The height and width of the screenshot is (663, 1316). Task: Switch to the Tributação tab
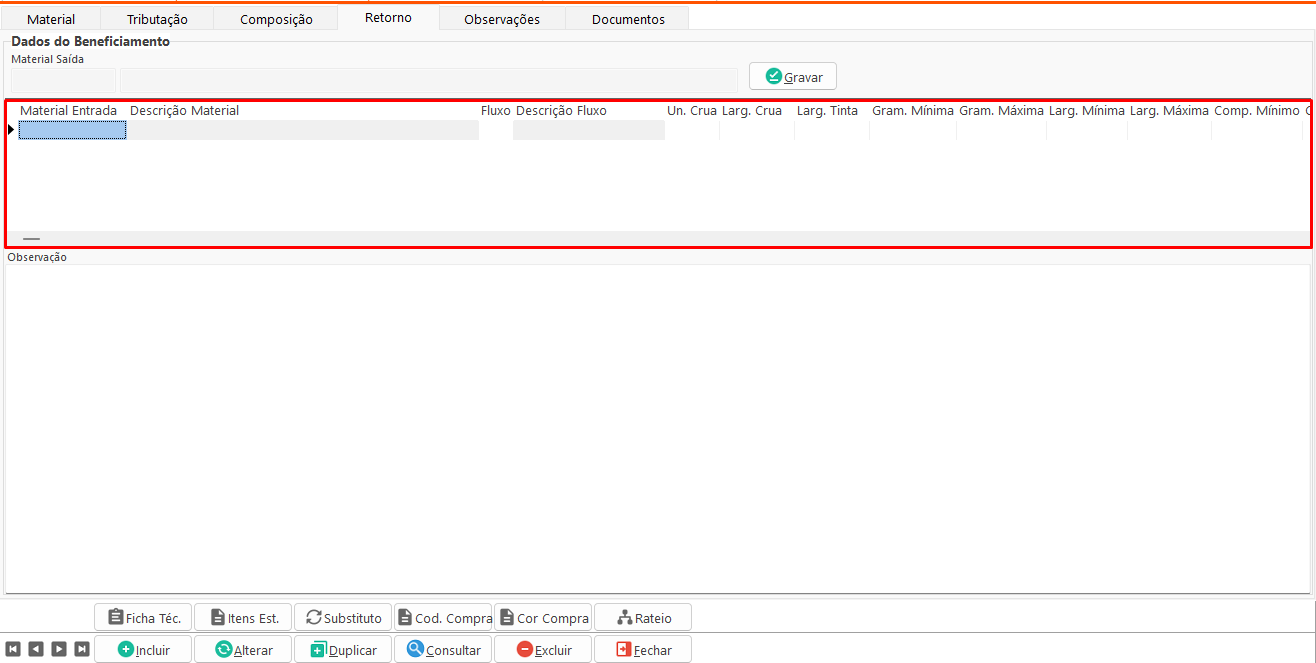(157, 19)
